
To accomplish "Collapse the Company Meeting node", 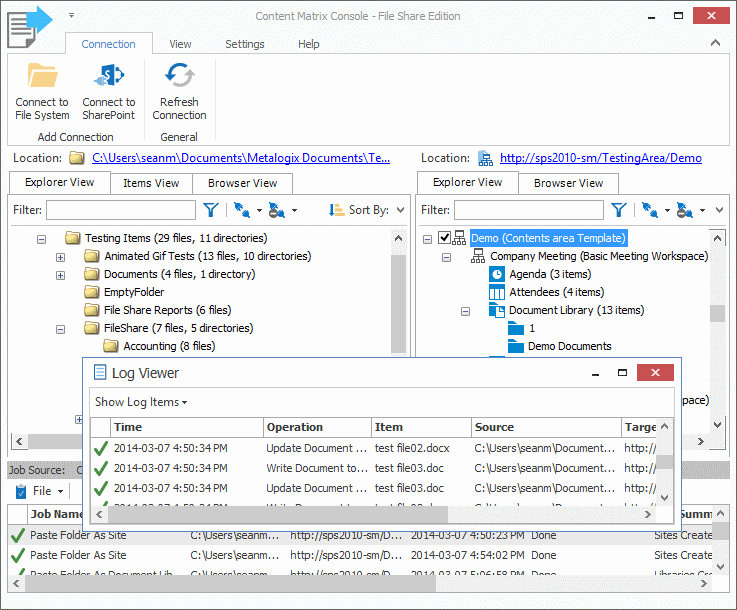I will click(x=447, y=257).
